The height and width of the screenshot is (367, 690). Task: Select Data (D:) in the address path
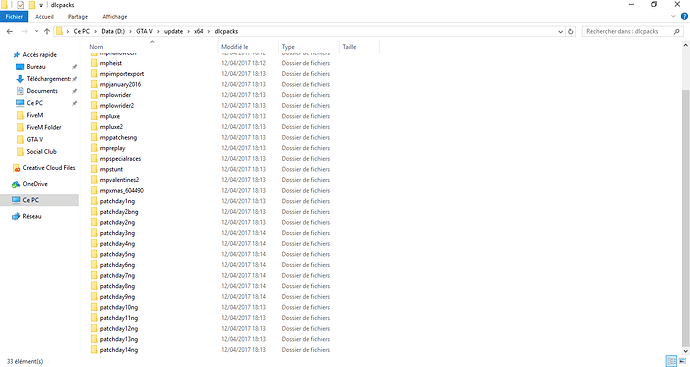[x=113, y=31]
